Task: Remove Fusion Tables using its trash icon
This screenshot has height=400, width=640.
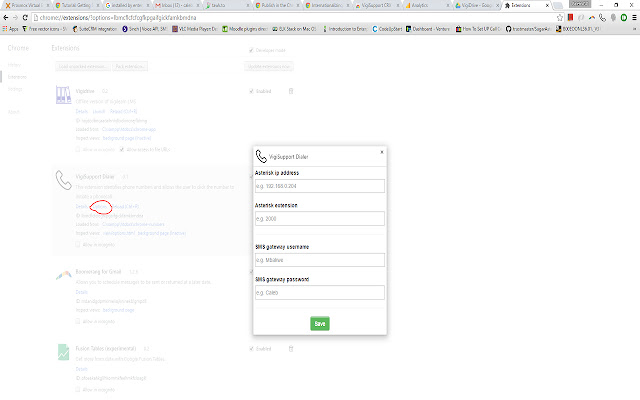Action: [x=291, y=349]
